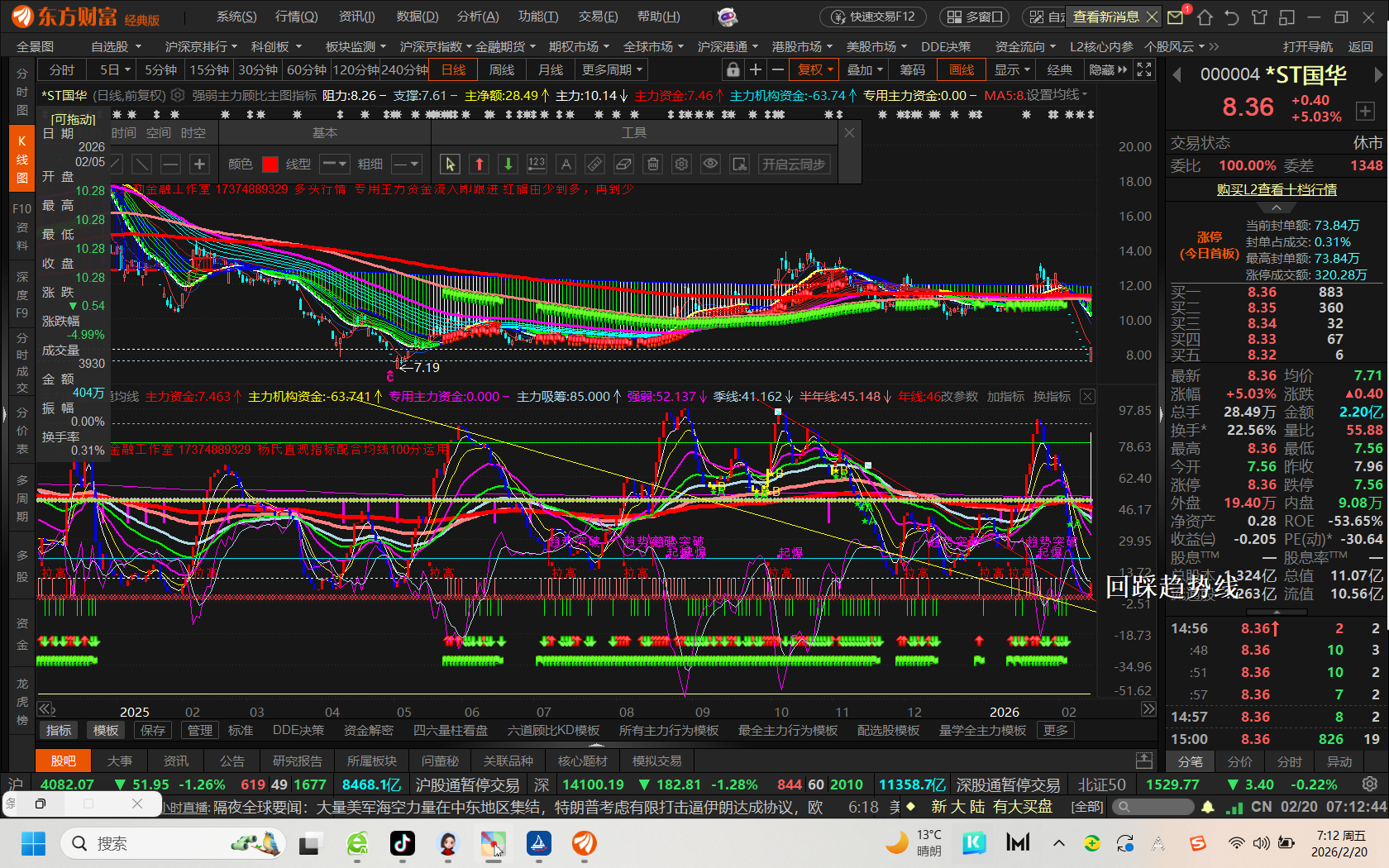This screenshot has width=1389, height=868.
Task: Select the 分价 tab
Action: tap(1239, 761)
